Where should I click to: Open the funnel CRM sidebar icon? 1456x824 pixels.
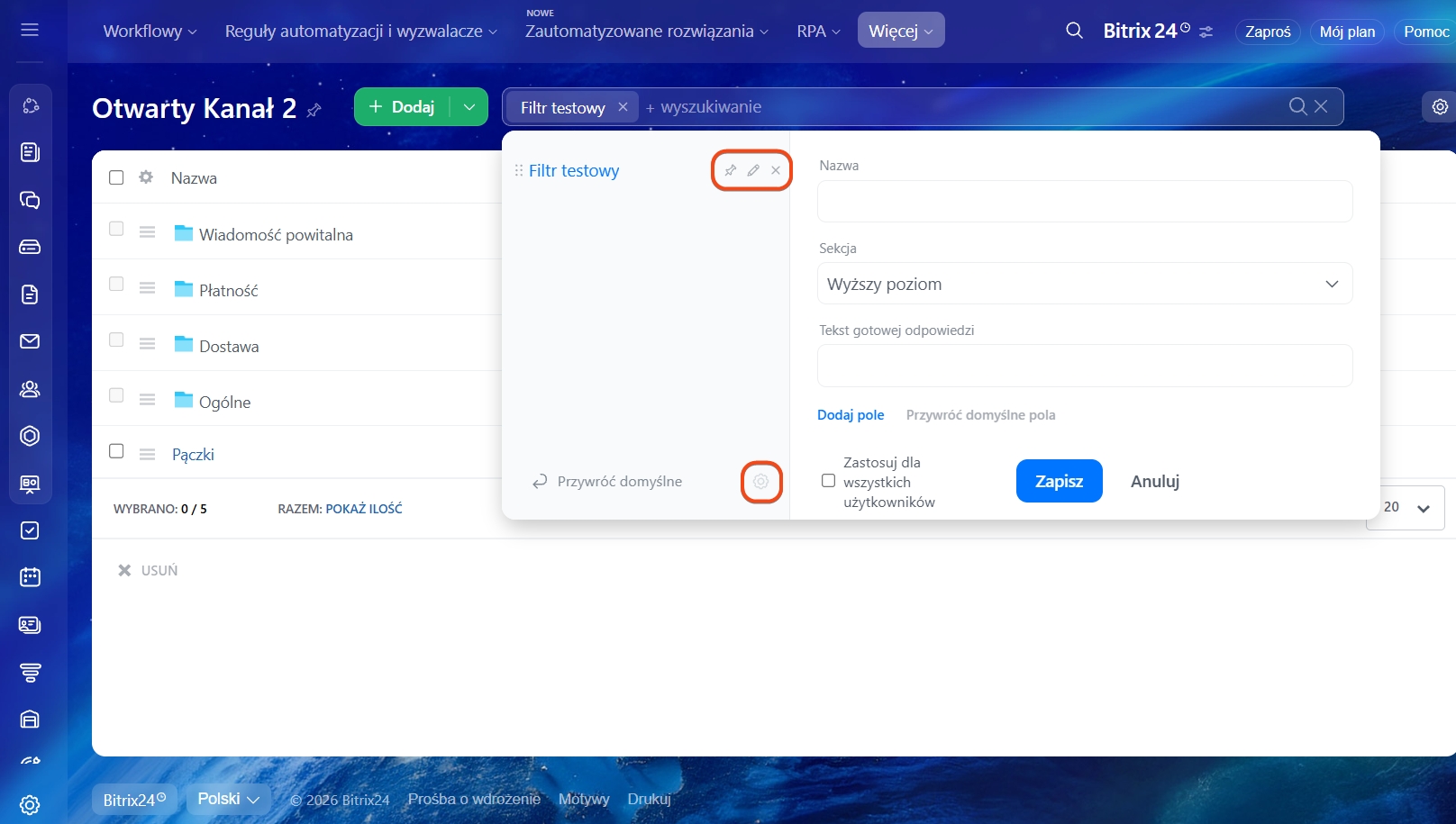click(30, 672)
